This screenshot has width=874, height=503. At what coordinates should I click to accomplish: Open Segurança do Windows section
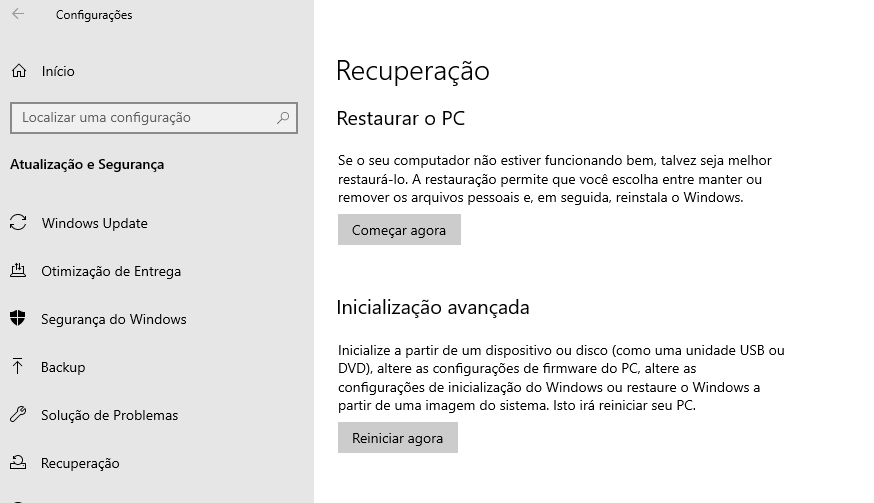pyautogui.click(x=114, y=319)
